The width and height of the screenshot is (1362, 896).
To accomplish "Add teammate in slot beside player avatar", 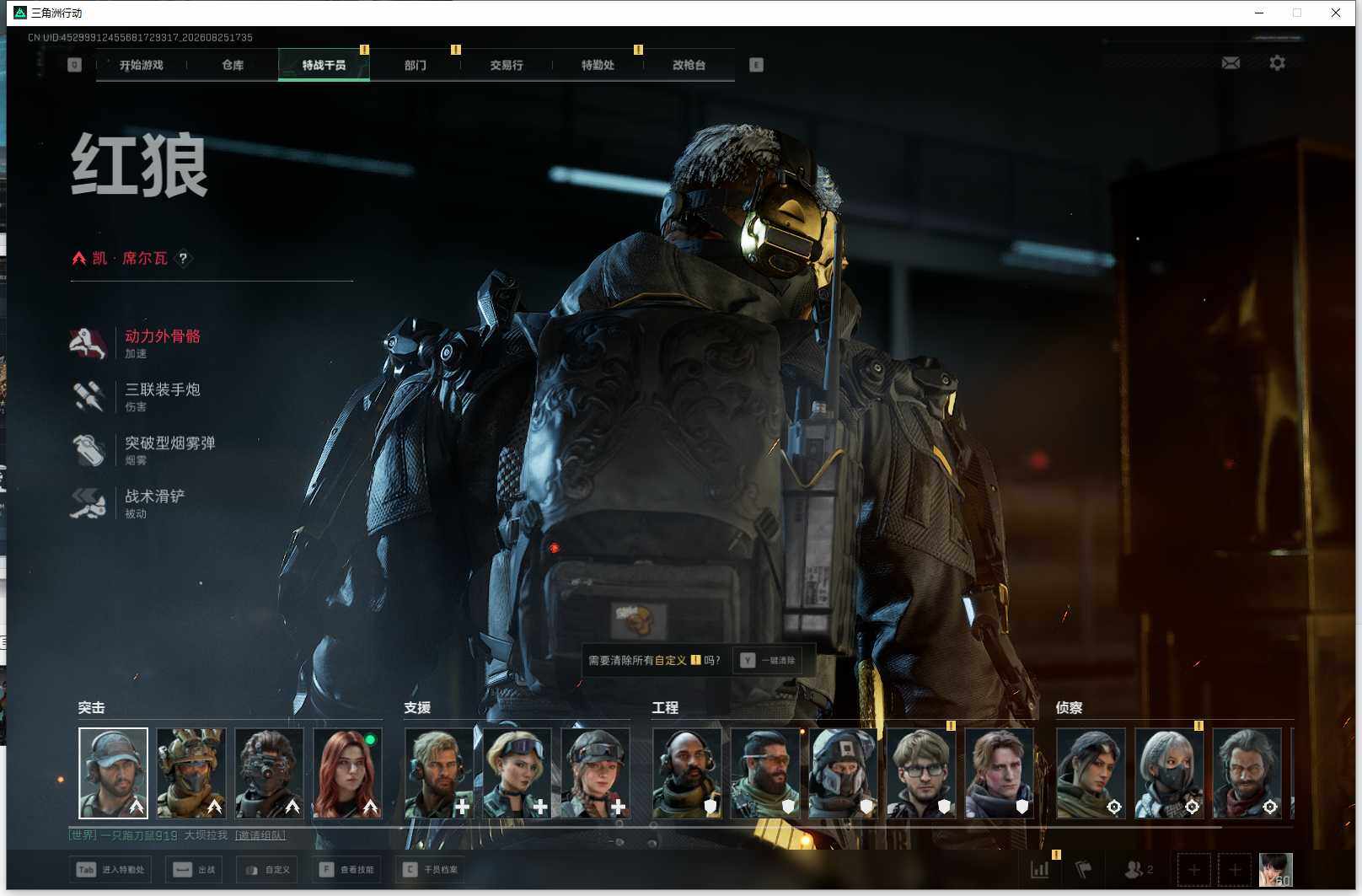I will (x=1235, y=869).
